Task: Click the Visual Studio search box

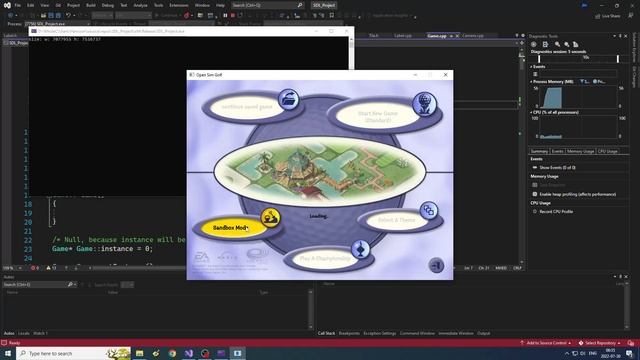Action: [267, 5]
